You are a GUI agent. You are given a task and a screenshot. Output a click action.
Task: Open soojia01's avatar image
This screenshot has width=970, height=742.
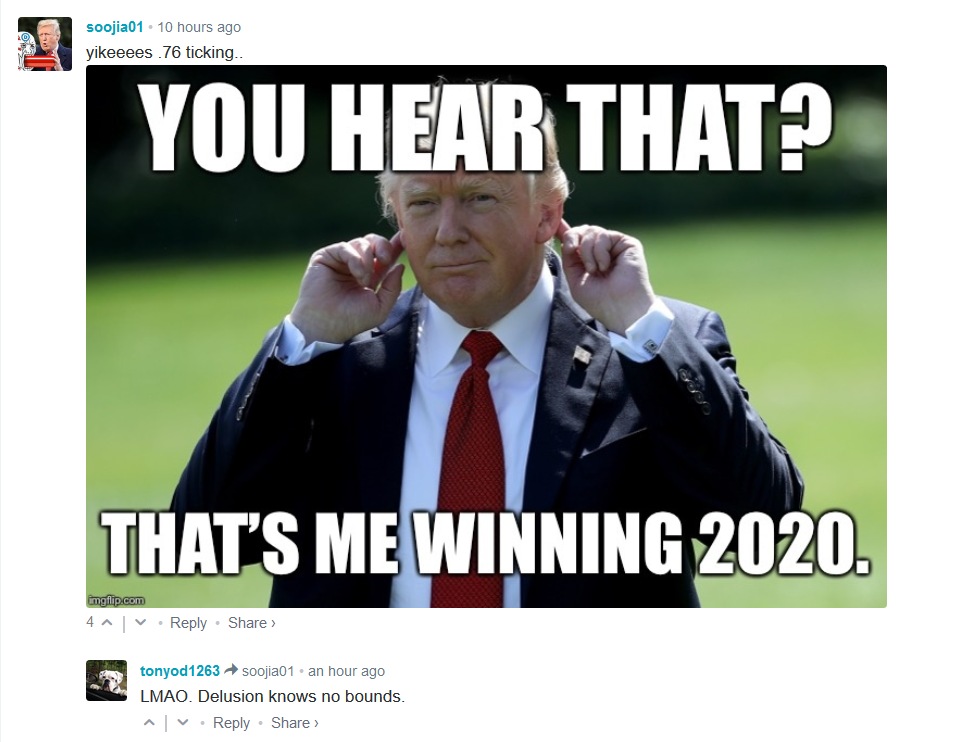tap(45, 44)
